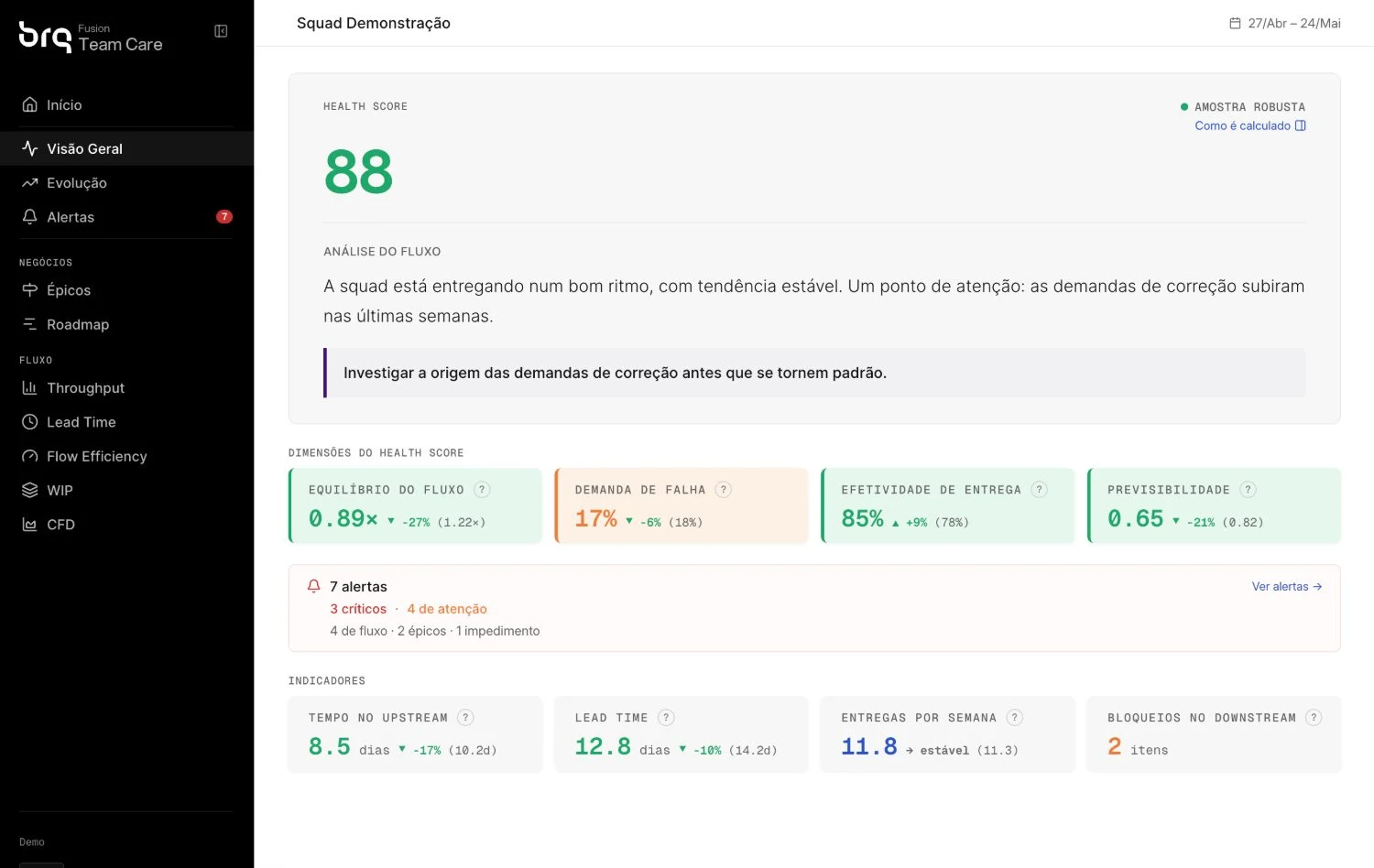Viewport: 1374px width, 868px height.
Task: Select Visão Geral in the sidebar
Action: (x=126, y=148)
